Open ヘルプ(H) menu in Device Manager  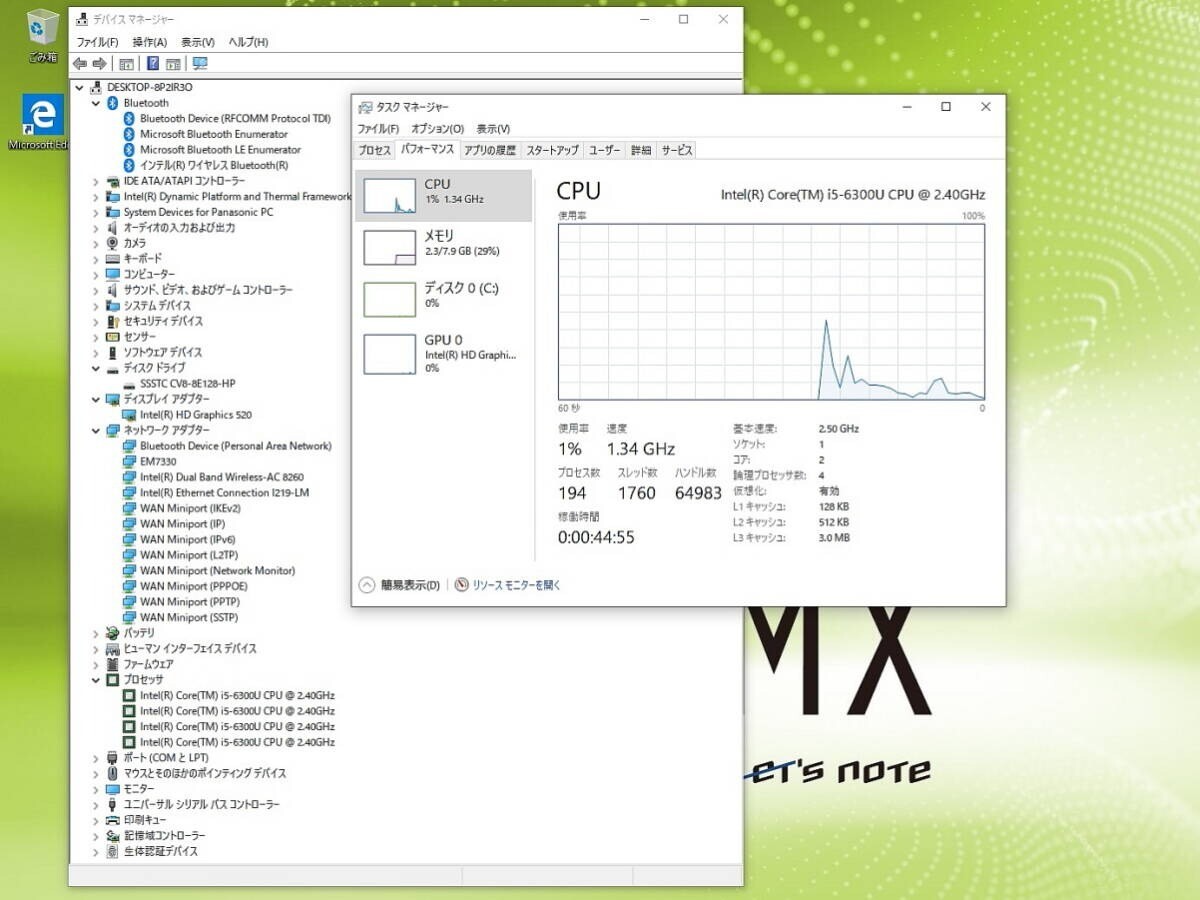click(x=248, y=42)
